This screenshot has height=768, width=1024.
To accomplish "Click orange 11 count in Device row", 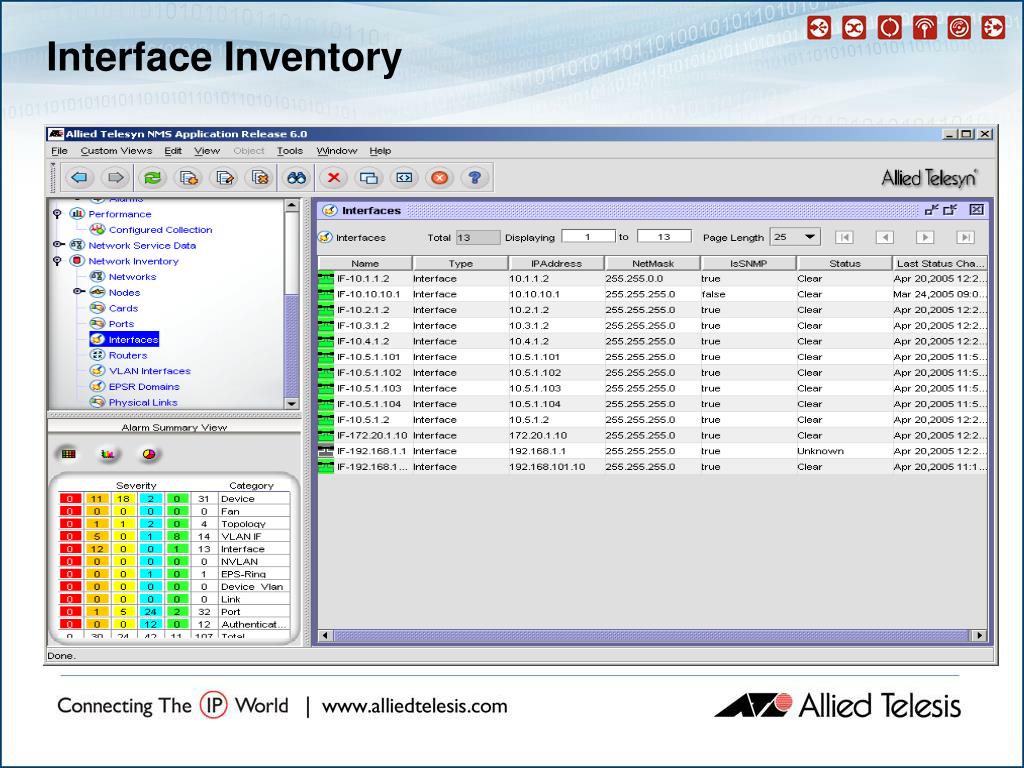I will pos(97,499).
